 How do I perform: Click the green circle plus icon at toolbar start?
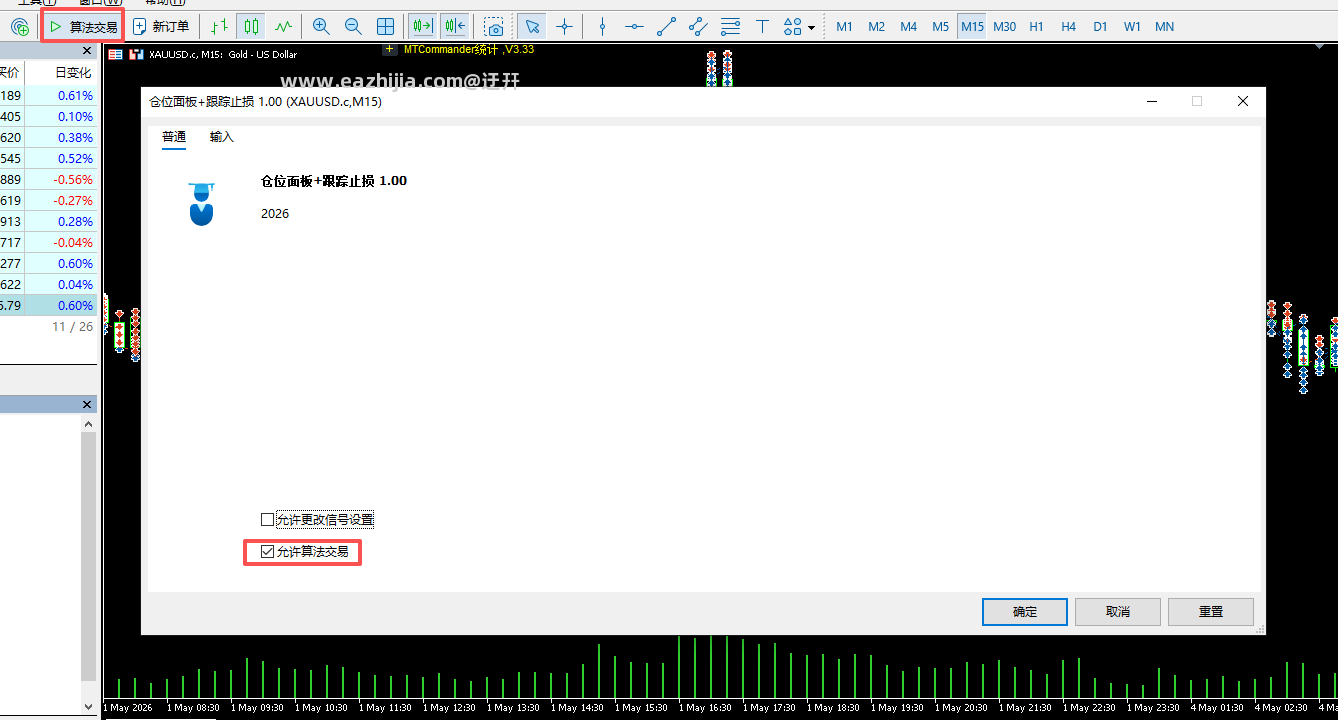point(20,27)
